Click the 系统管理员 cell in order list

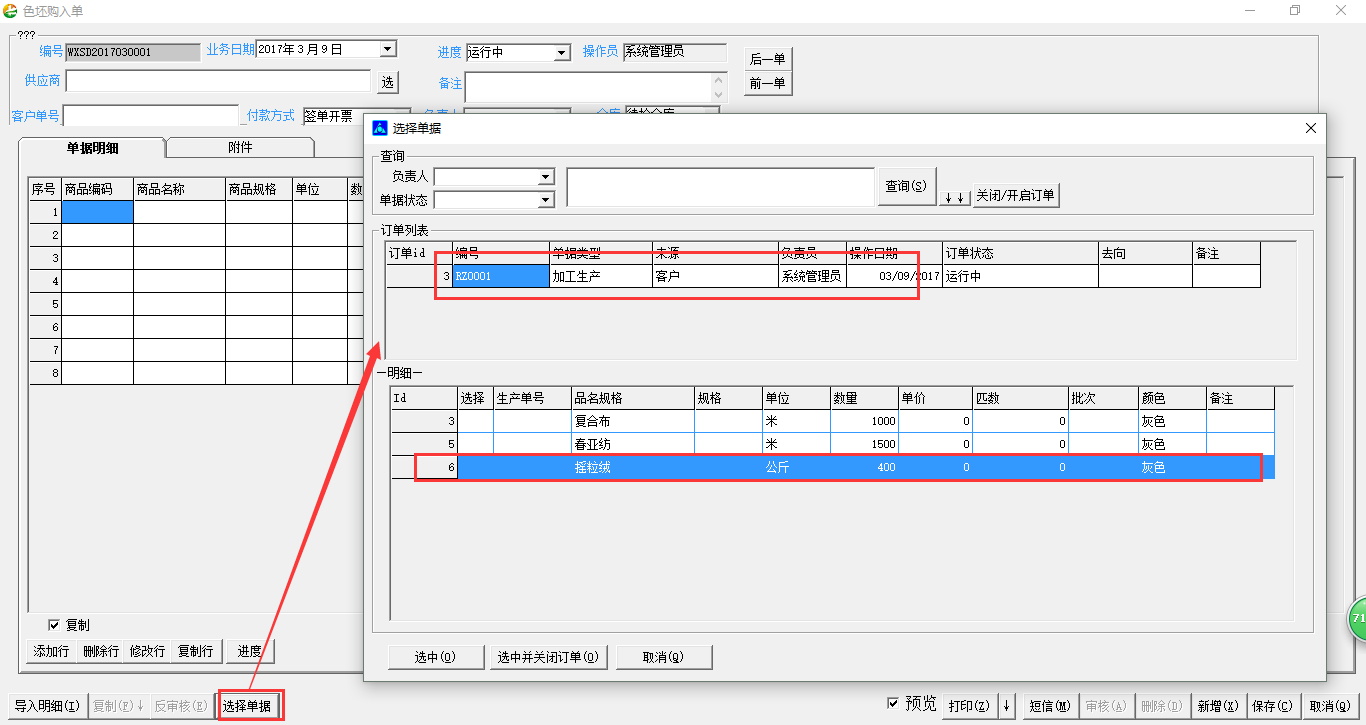[812, 276]
